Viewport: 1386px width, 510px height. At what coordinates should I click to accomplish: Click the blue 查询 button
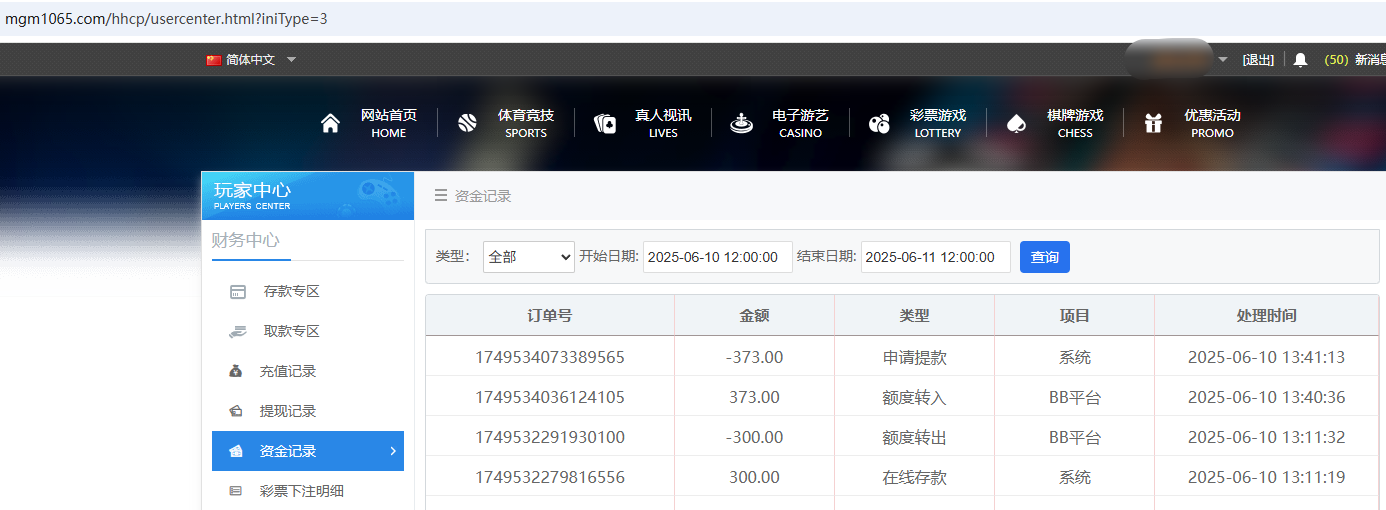[1044, 257]
